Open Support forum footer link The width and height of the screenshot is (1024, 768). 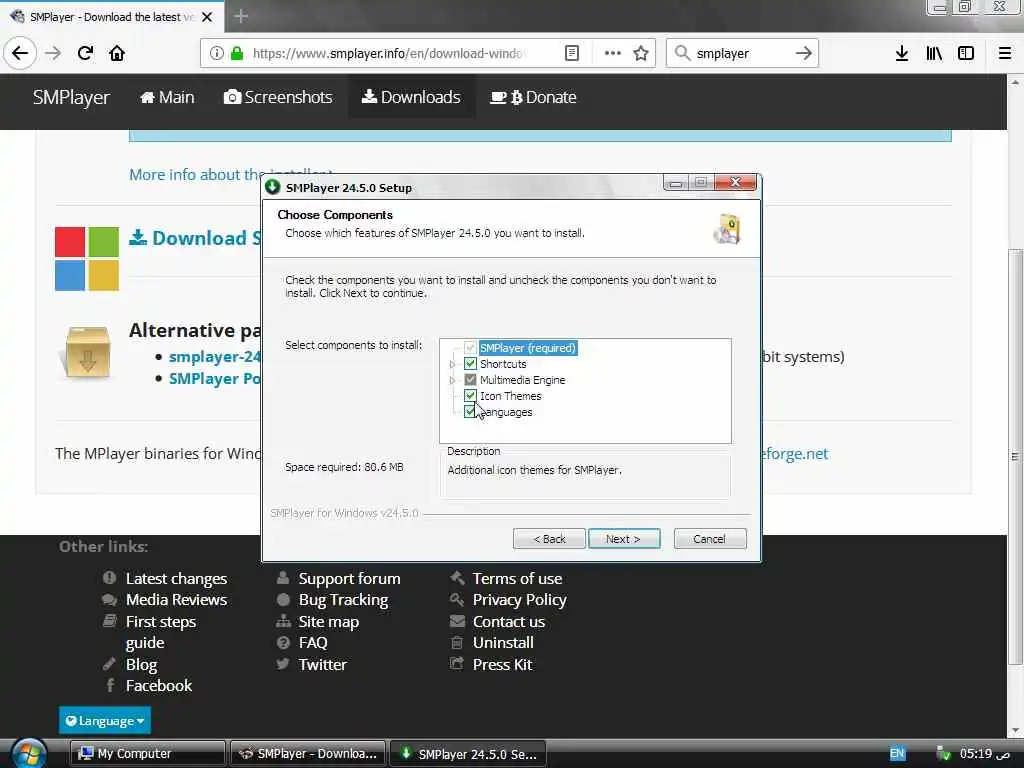pos(349,579)
